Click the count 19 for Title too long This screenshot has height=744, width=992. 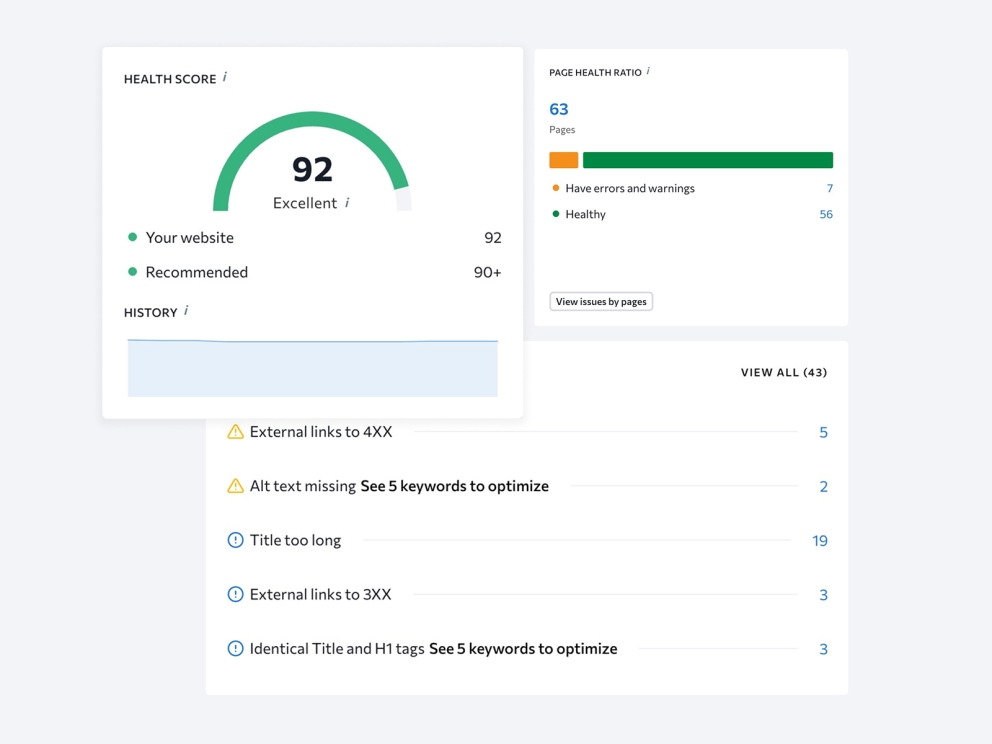click(820, 541)
